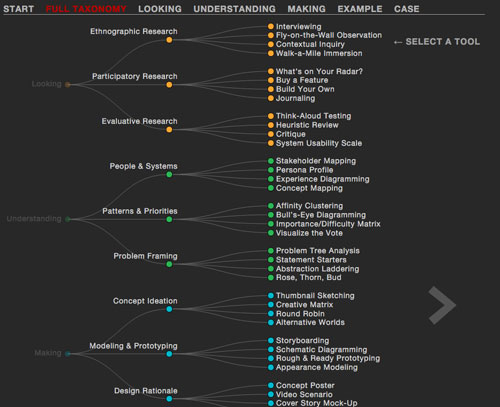This screenshot has height=407, width=500.
Task: Click the orange Ethnographic Research node dot
Action: pos(169,40)
